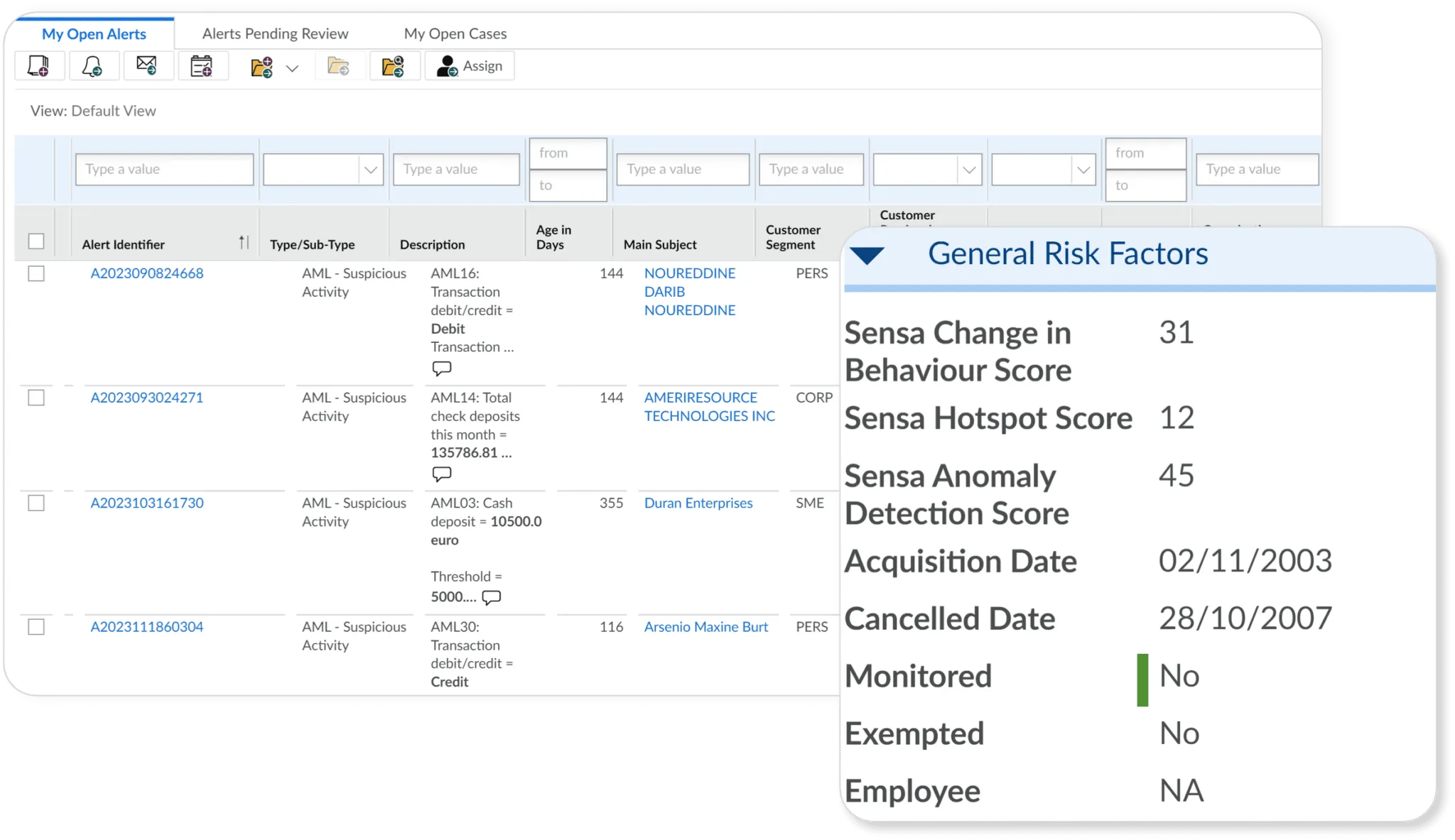The image size is (1455, 840).
Task: Open alert link A2023090824668
Action: point(147,273)
